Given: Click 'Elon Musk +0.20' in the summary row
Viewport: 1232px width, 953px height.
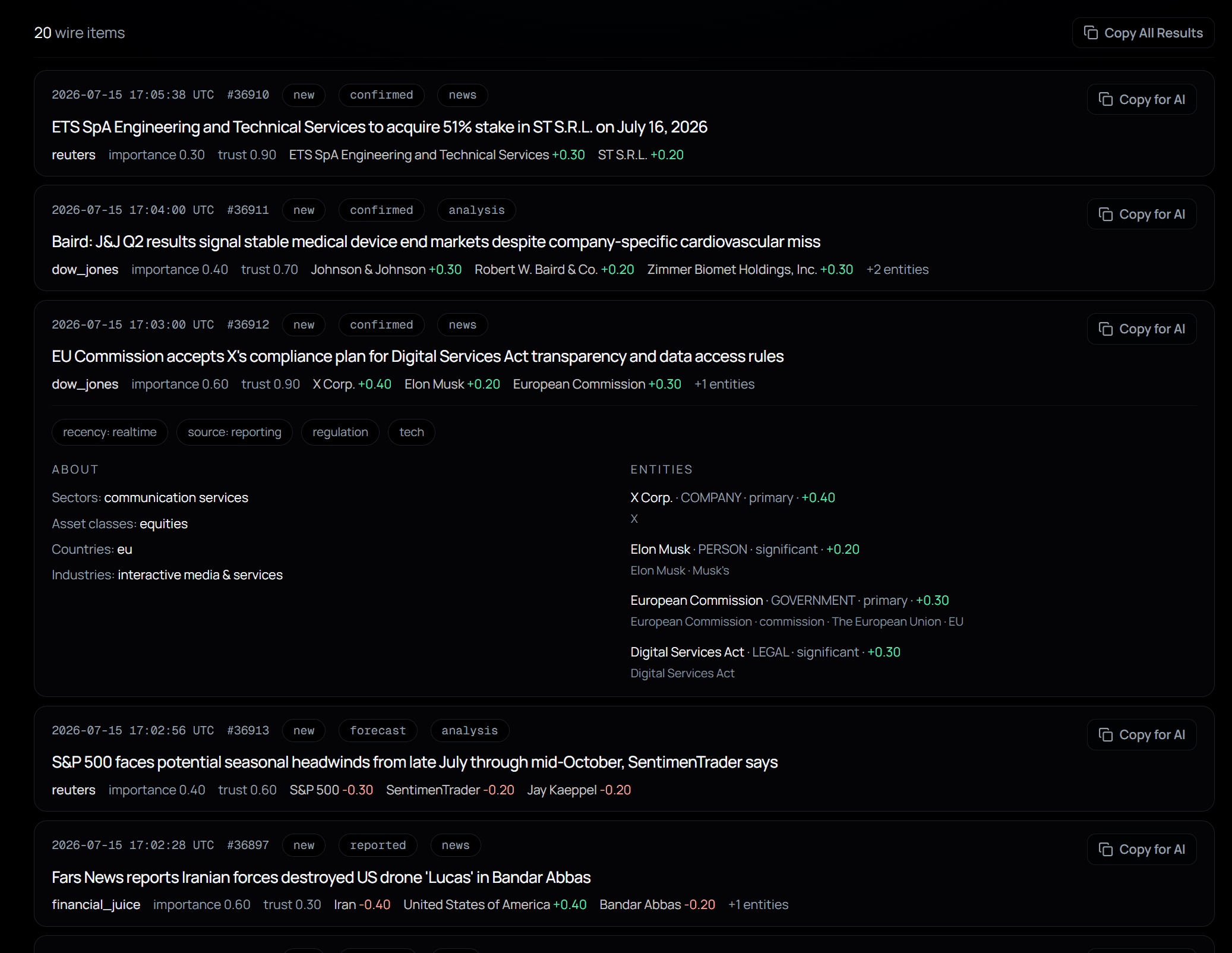Looking at the screenshot, I should coord(452,384).
